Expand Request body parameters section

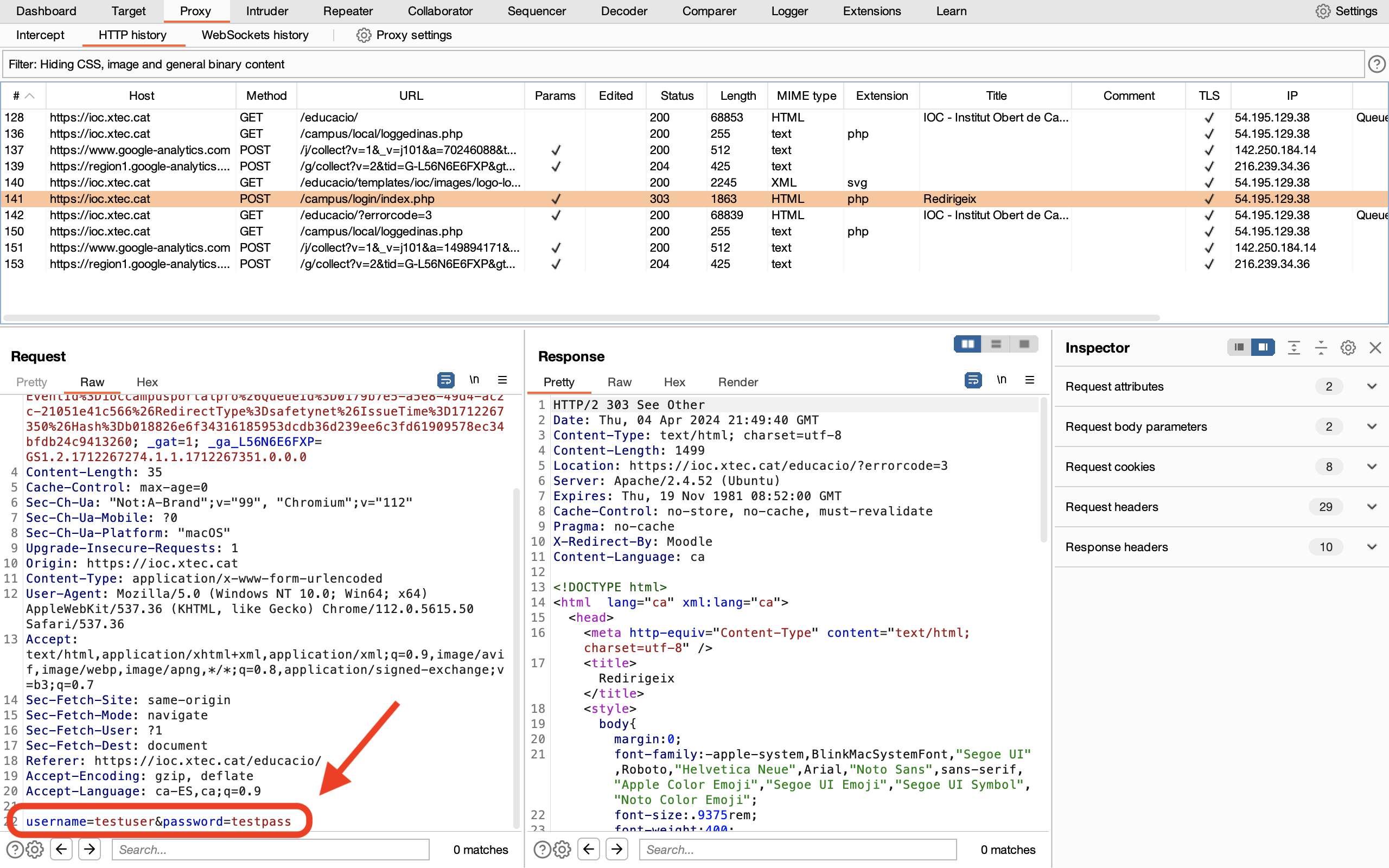pyautogui.click(x=1372, y=426)
